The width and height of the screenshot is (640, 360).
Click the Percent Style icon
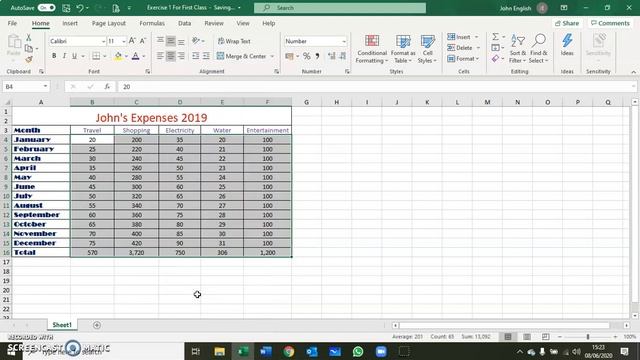pyautogui.click(x=307, y=56)
